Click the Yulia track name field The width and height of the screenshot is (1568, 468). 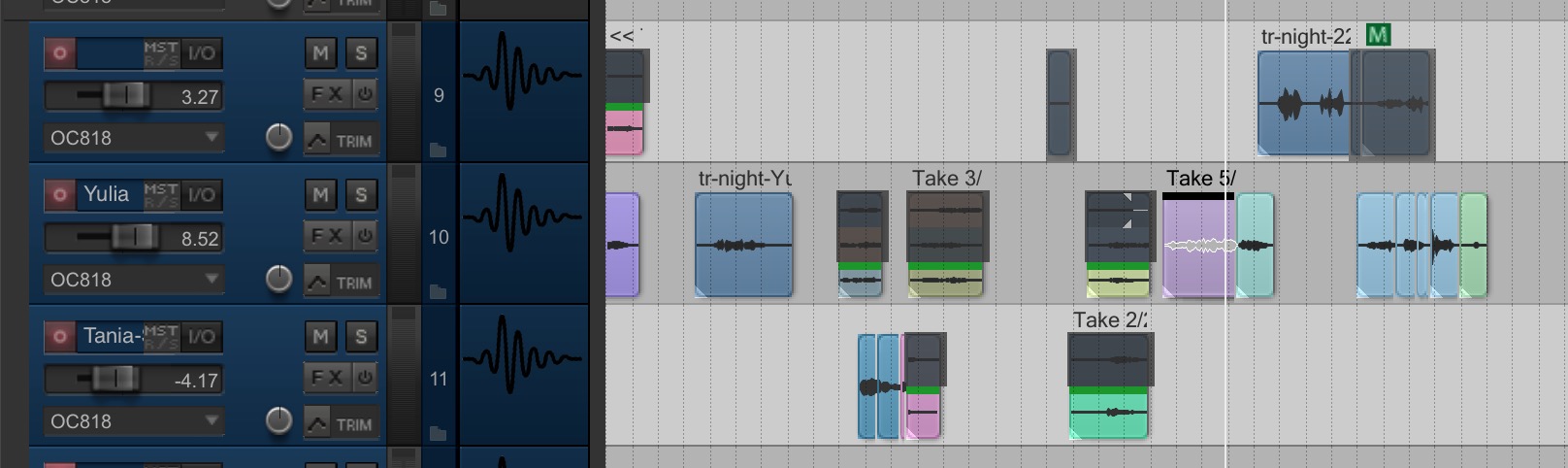point(111,195)
